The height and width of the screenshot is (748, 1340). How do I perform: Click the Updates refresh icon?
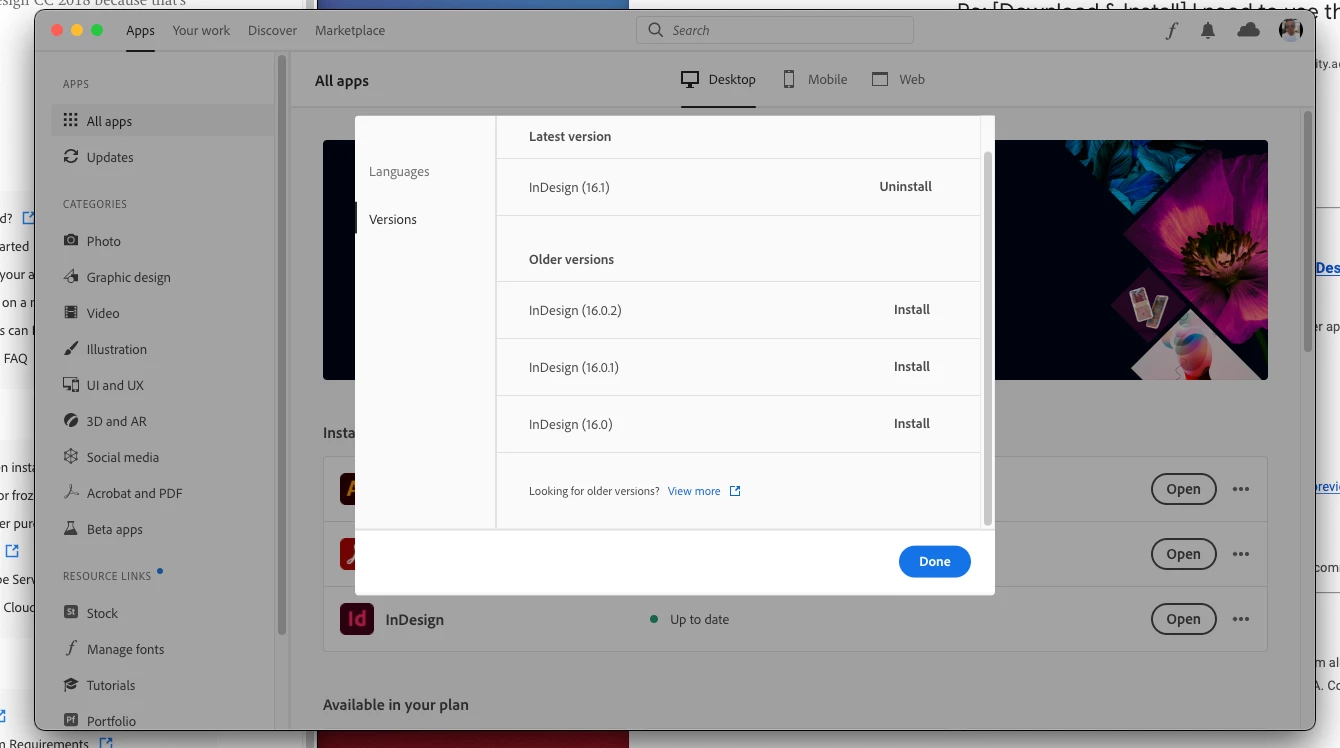coord(70,157)
